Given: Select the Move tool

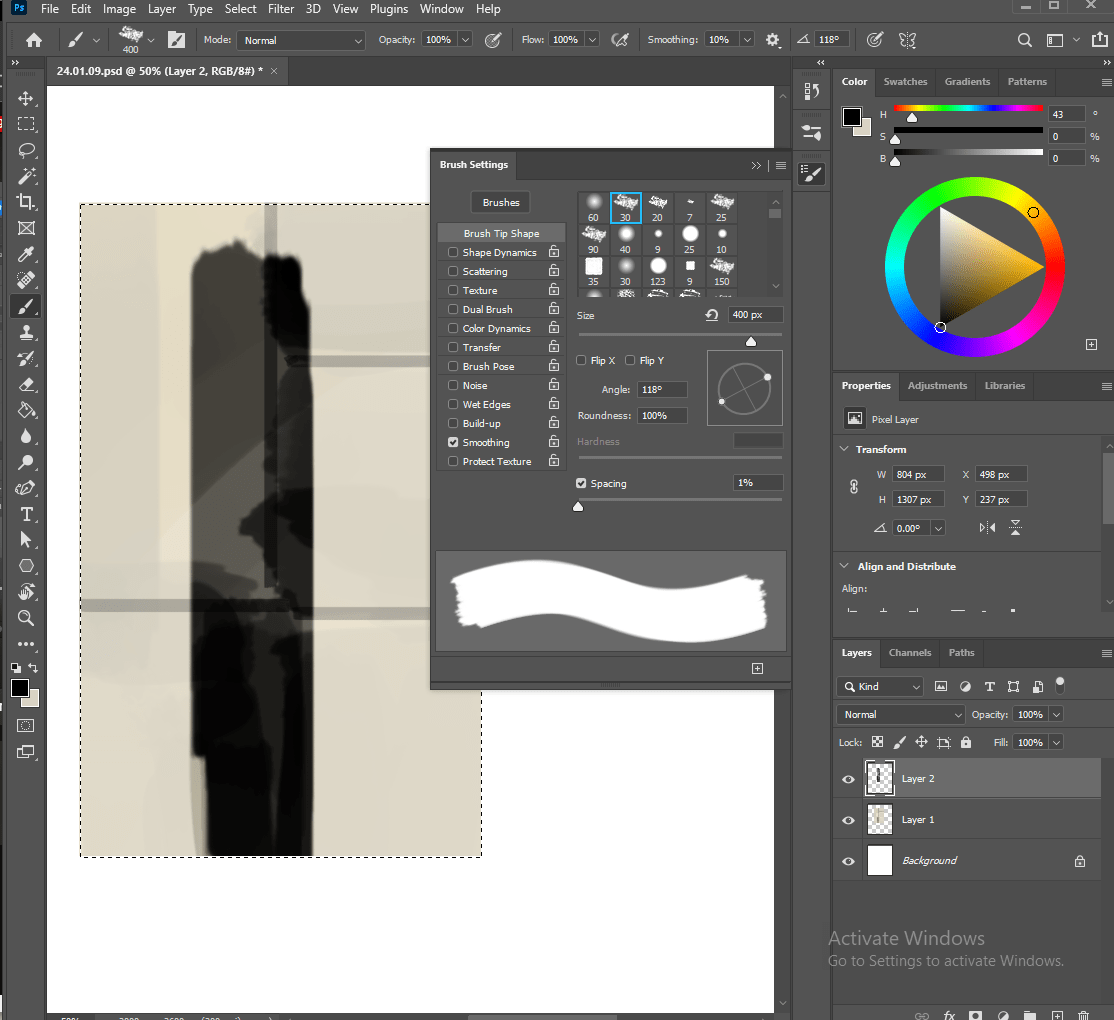Looking at the screenshot, I should (x=26, y=97).
